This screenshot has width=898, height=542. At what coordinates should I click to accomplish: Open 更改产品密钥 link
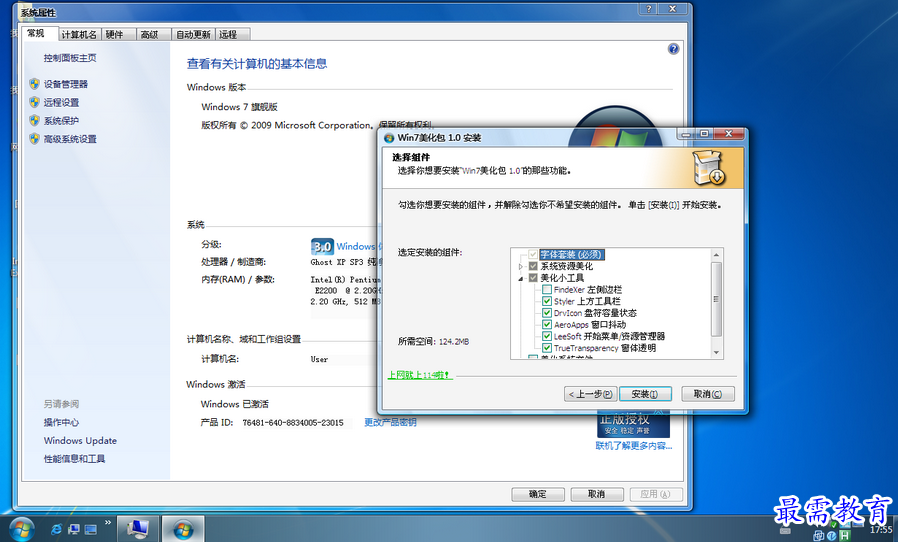(391, 423)
